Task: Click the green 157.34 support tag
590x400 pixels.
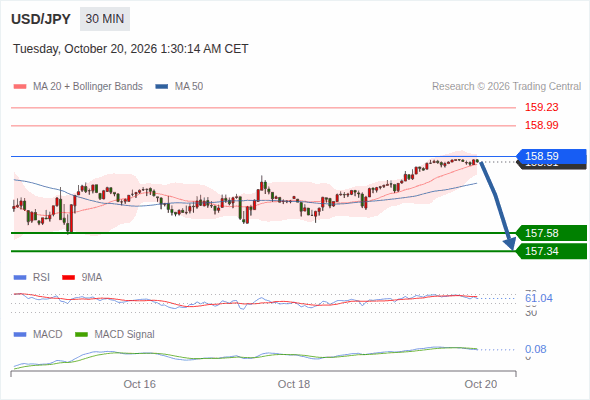Action: point(551,251)
